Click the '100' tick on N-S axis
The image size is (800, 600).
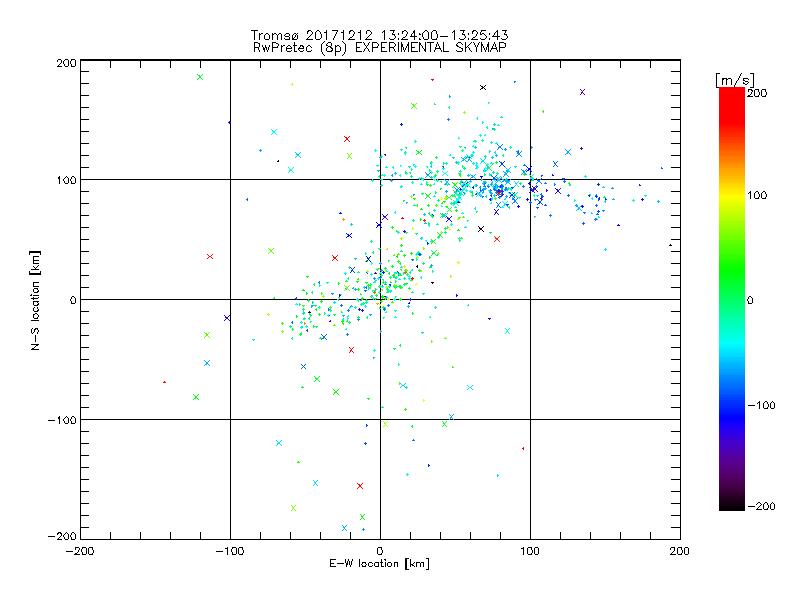coord(66,180)
